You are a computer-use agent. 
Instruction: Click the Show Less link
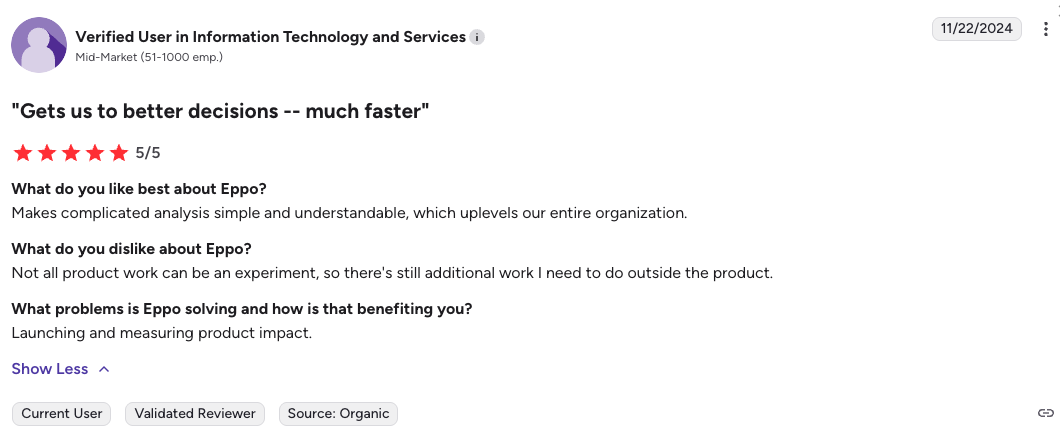pos(50,369)
